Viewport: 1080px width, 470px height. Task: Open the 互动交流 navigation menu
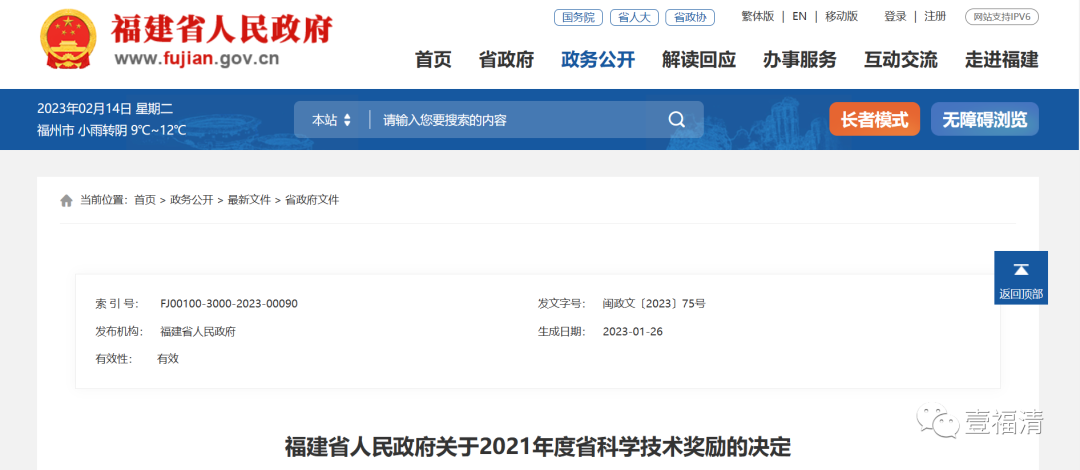900,60
